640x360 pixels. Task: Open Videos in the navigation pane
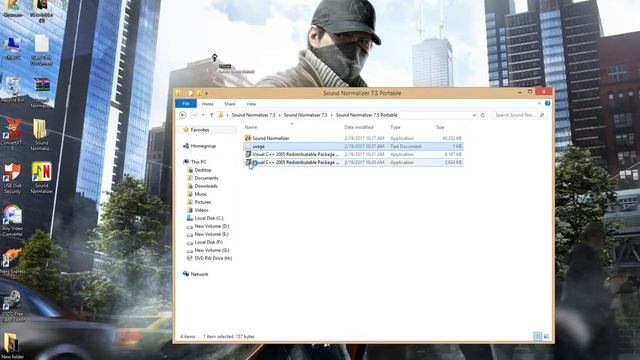click(x=201, y=210)
